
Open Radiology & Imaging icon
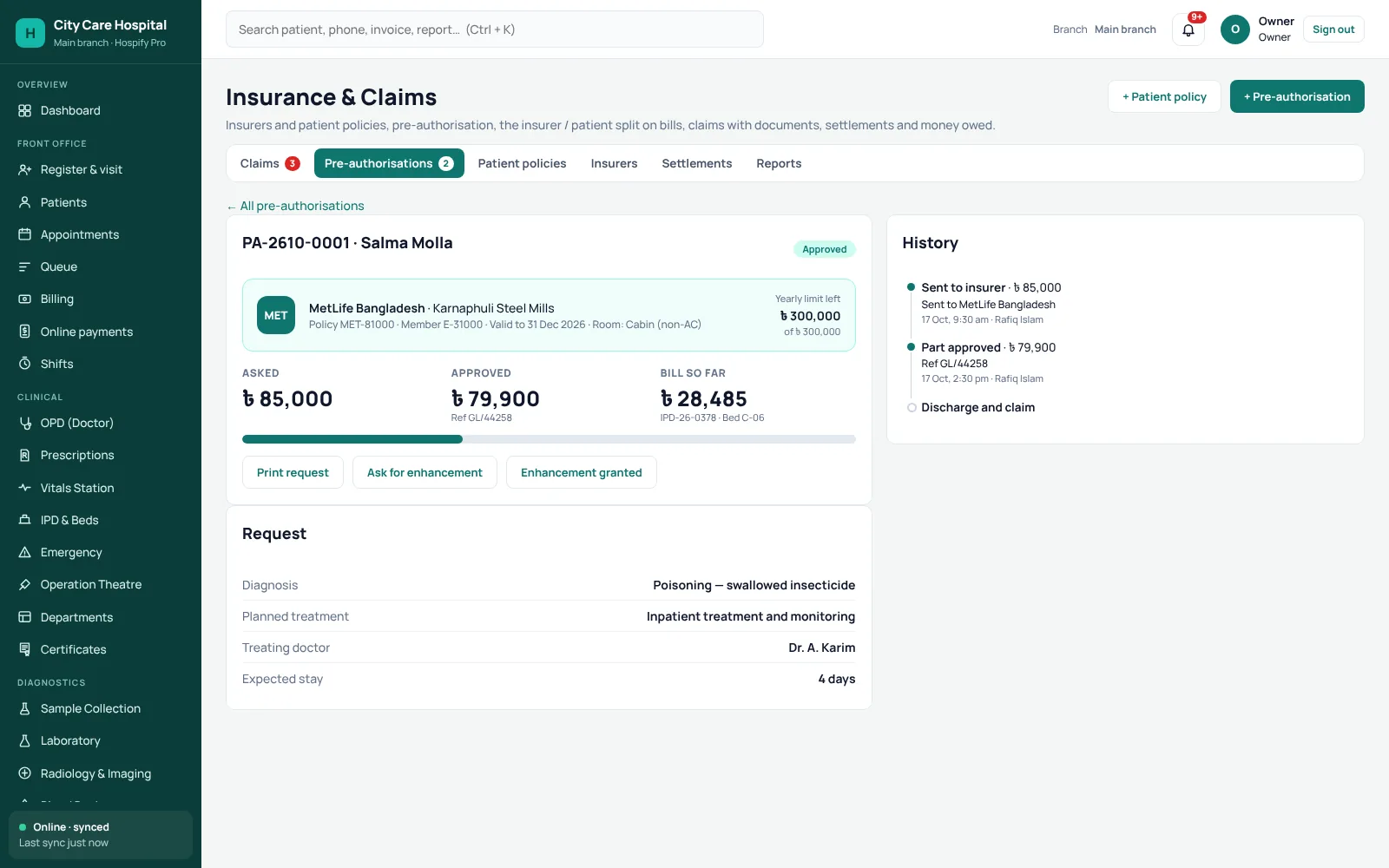(x=24, y=773)
